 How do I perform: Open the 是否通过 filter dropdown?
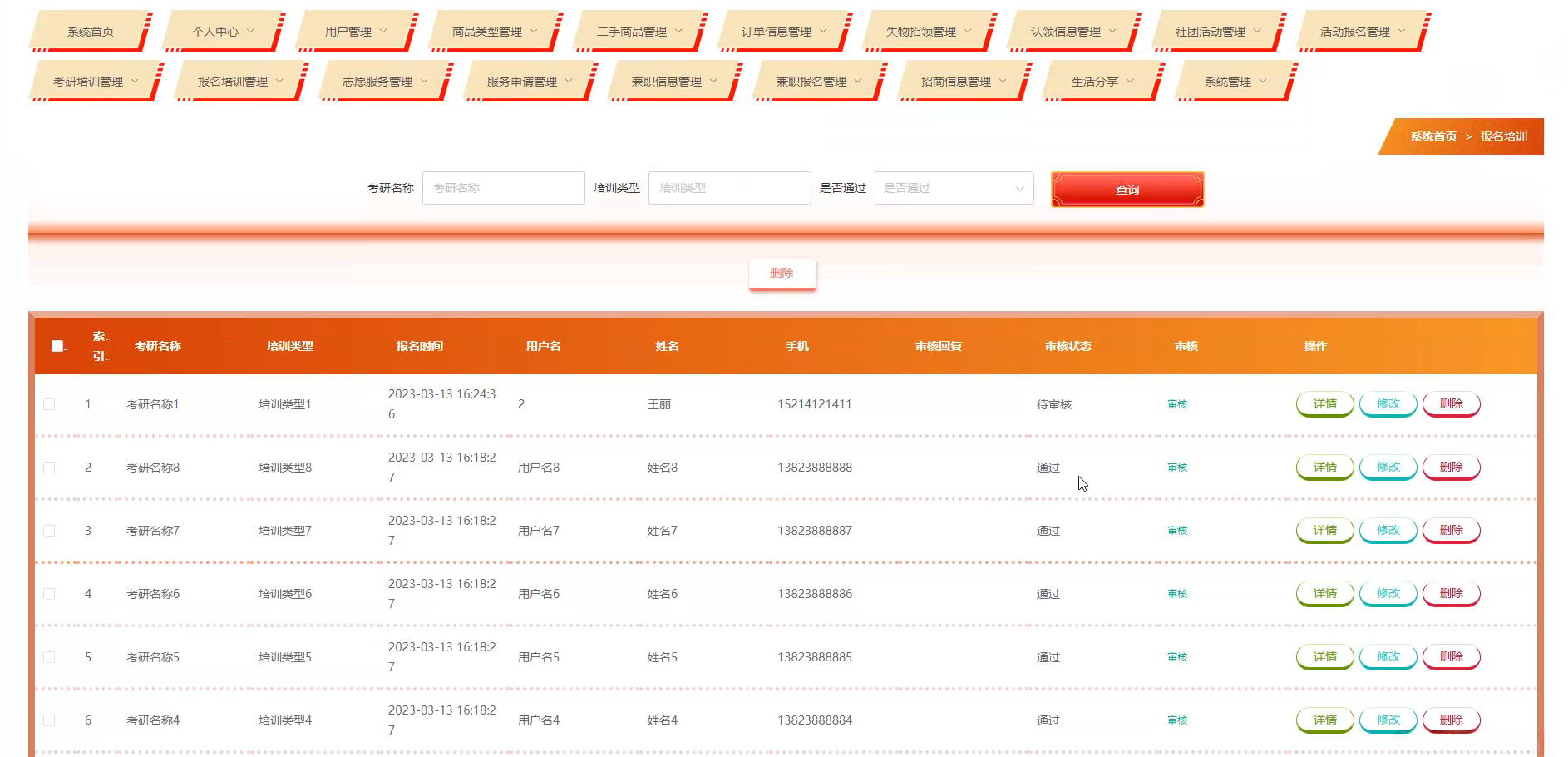(x=954, y=188)
